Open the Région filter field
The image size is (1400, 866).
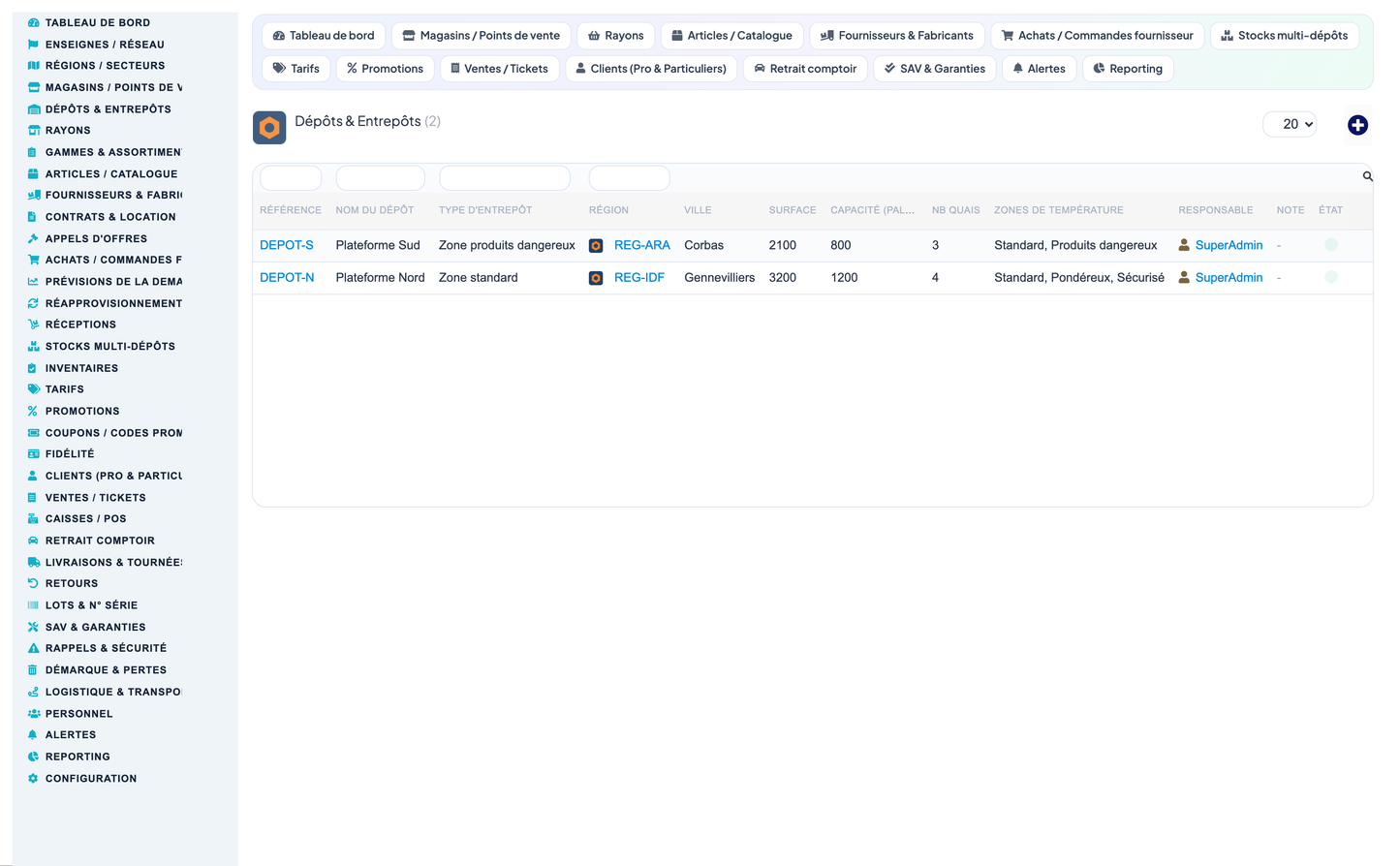630,178
